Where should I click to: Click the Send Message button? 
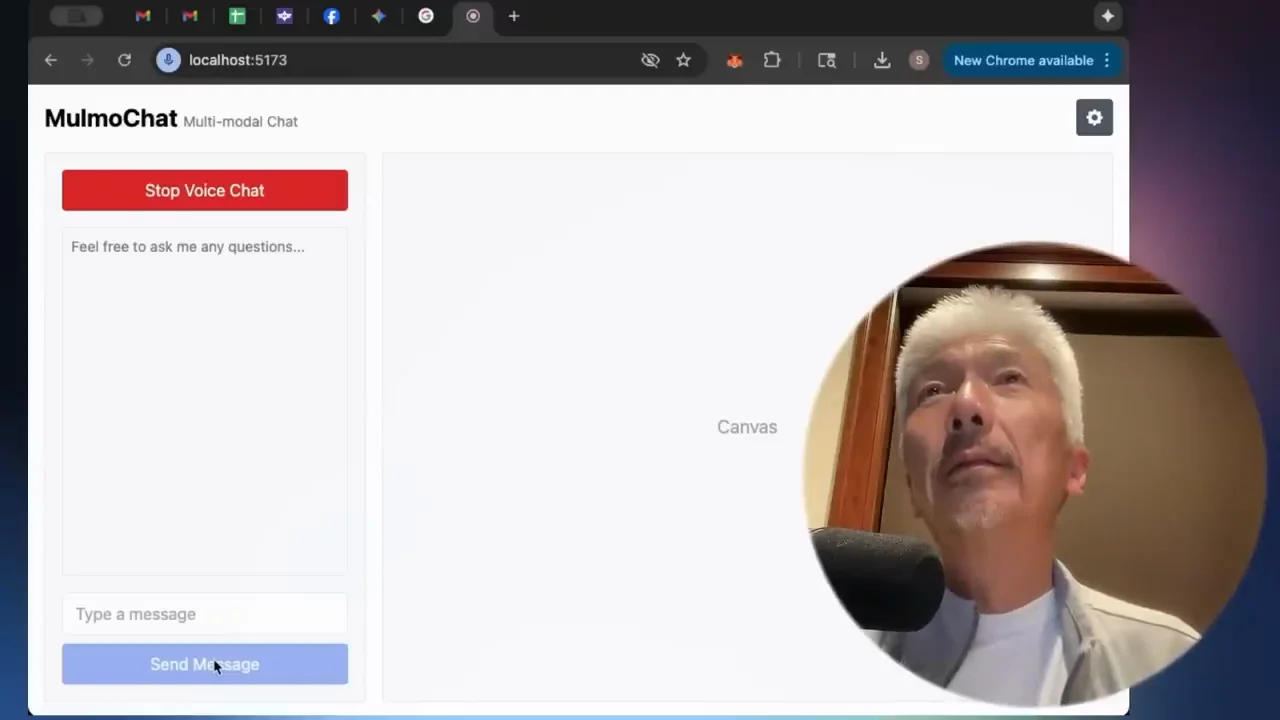pyautogui.click(x=205, y=664)
